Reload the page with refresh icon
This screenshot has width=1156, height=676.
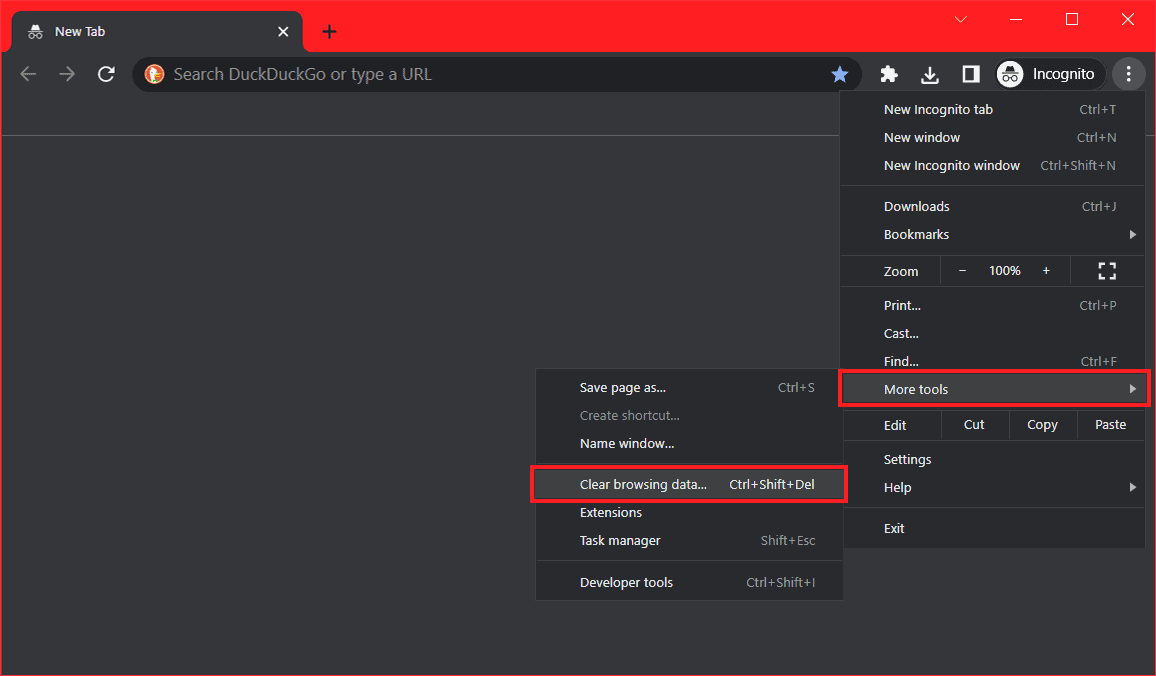[x=106, y=74]
